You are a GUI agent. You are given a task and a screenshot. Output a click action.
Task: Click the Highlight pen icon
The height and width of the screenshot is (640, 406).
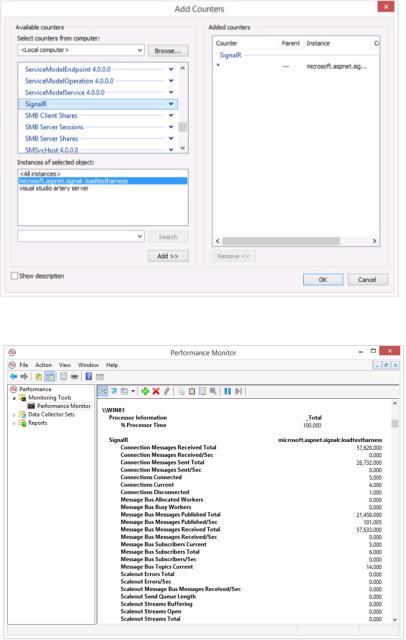[x=166, y=391]
